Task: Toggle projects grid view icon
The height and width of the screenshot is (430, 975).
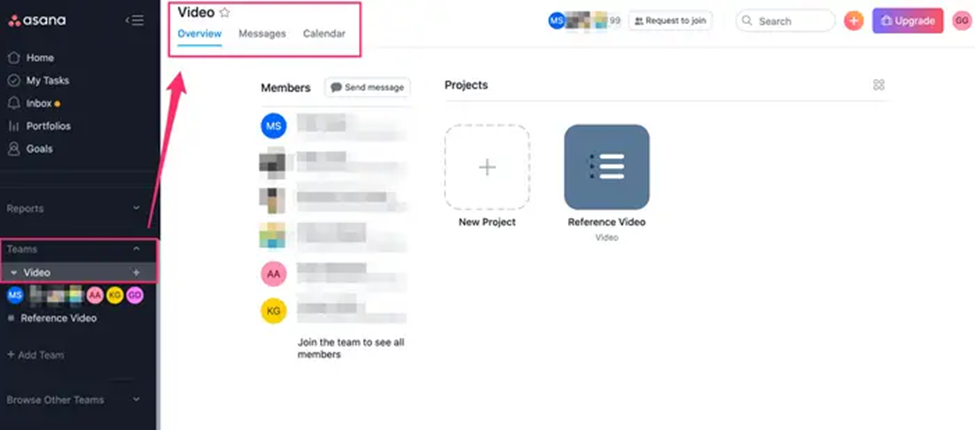Action: tap(879, 85)
